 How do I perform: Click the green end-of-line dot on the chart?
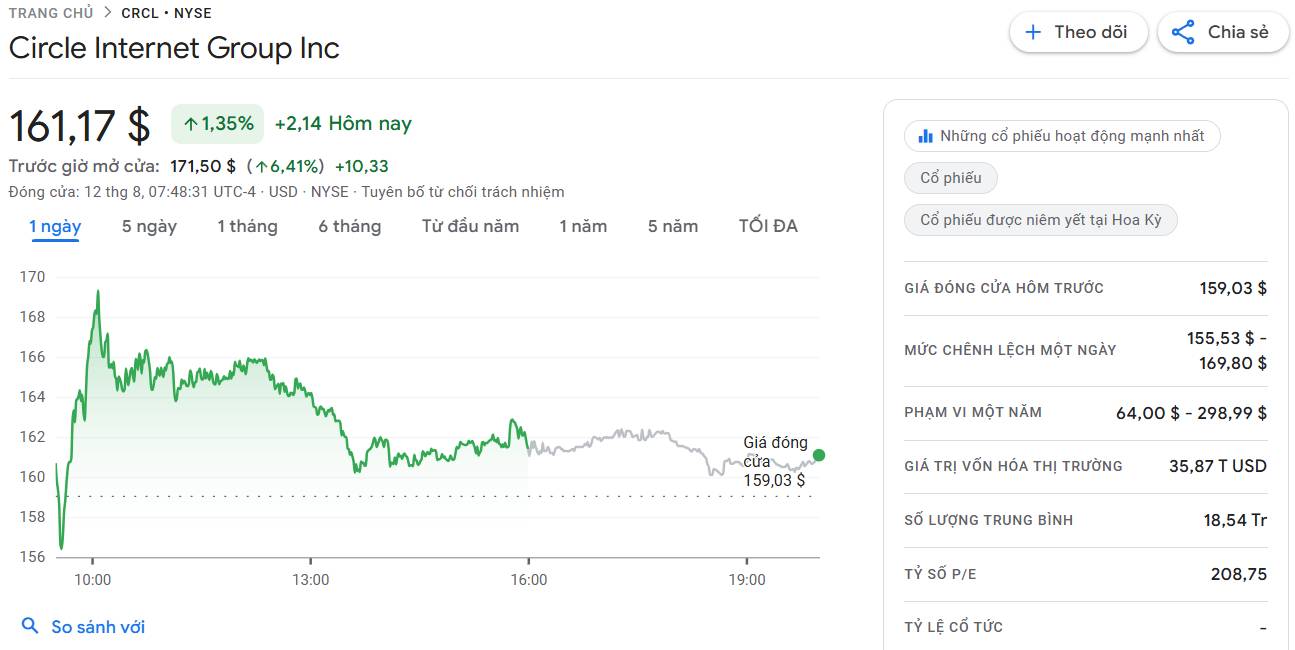tap(819, 456)
